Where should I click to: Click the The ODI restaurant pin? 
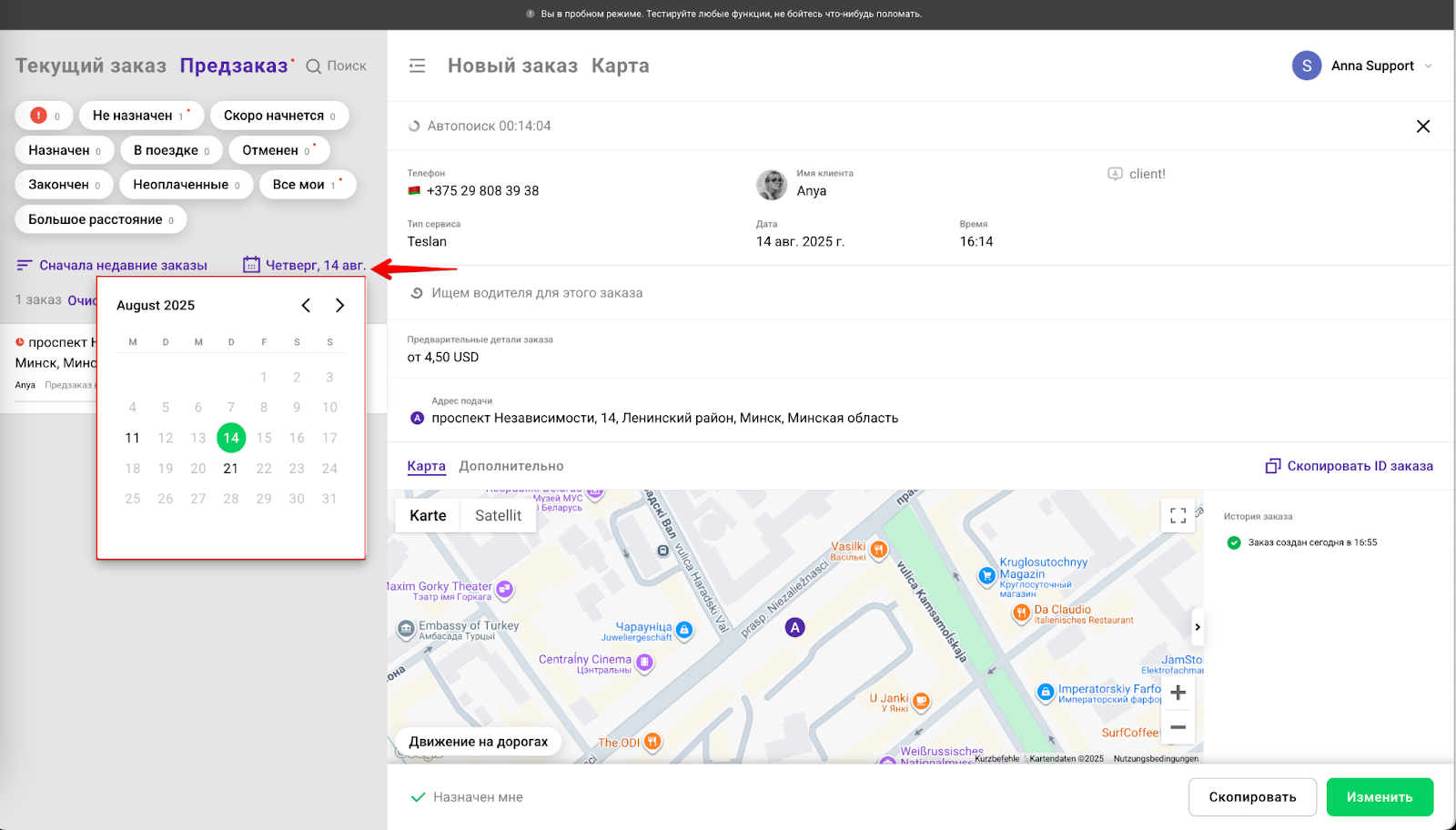pos(652,742)
